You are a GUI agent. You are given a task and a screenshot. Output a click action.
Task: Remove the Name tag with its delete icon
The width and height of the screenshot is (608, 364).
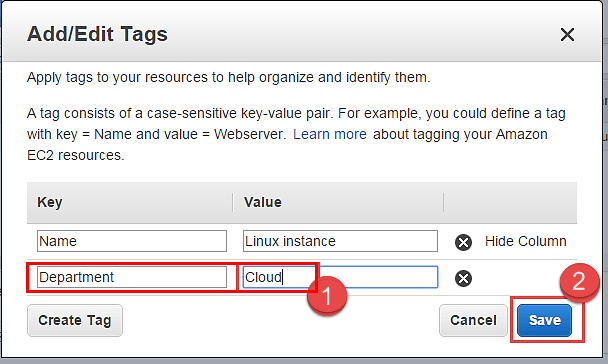point(463,242)
